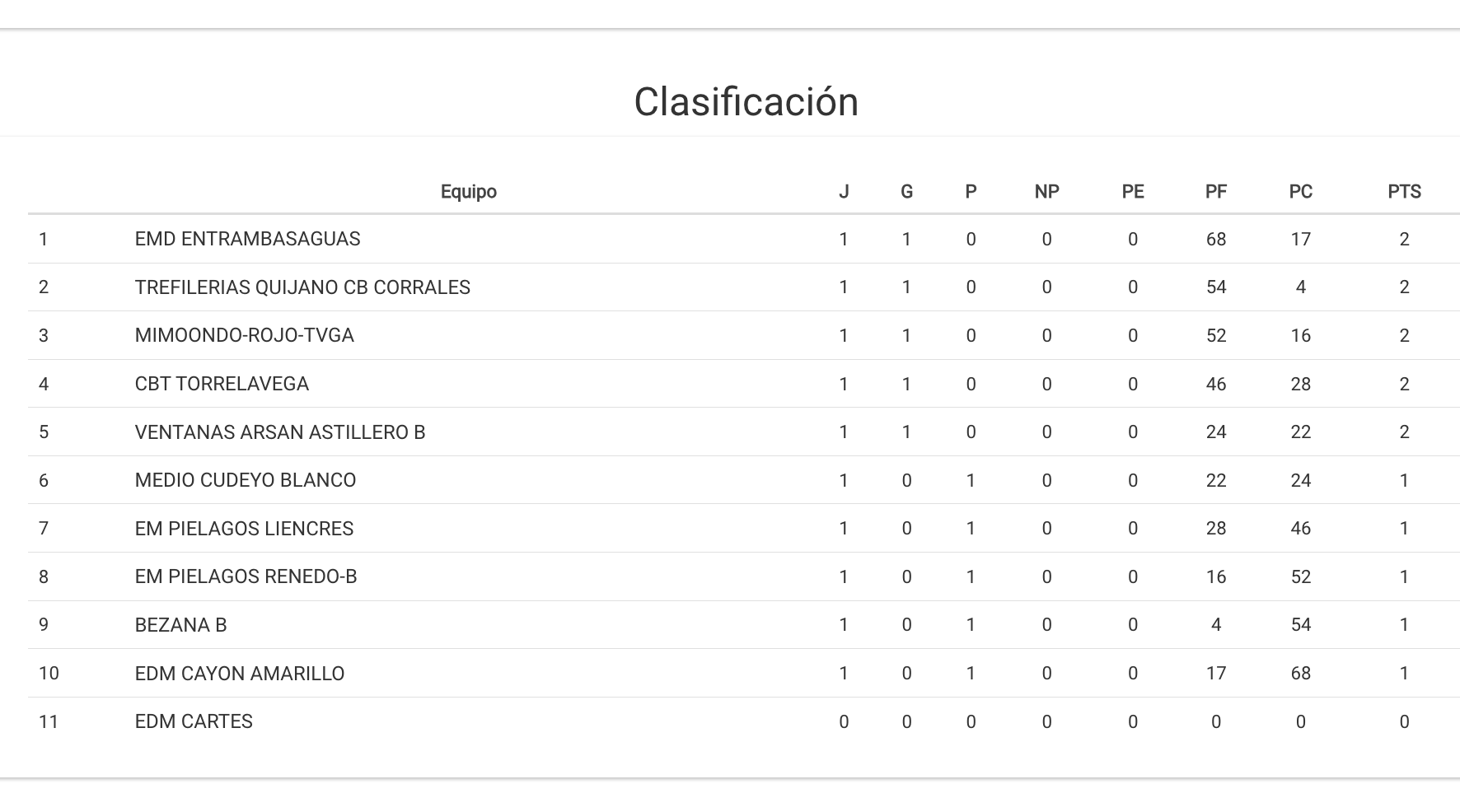Select the BEZANA B team
Viewport: 1460px width, 812px height.
click(x=180, y=625)
